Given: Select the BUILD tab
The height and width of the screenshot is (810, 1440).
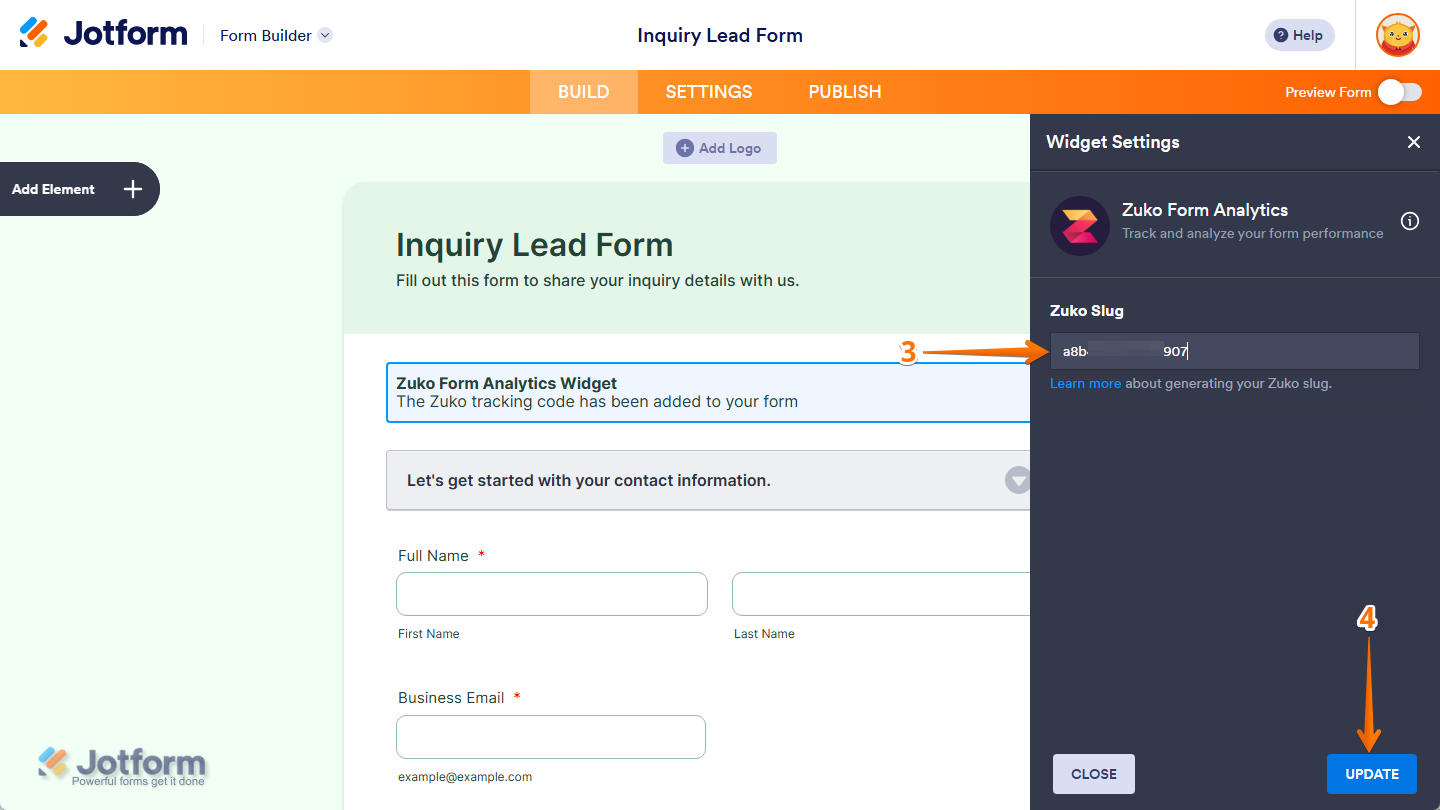Looking at the screenshot, I should 583,91.
